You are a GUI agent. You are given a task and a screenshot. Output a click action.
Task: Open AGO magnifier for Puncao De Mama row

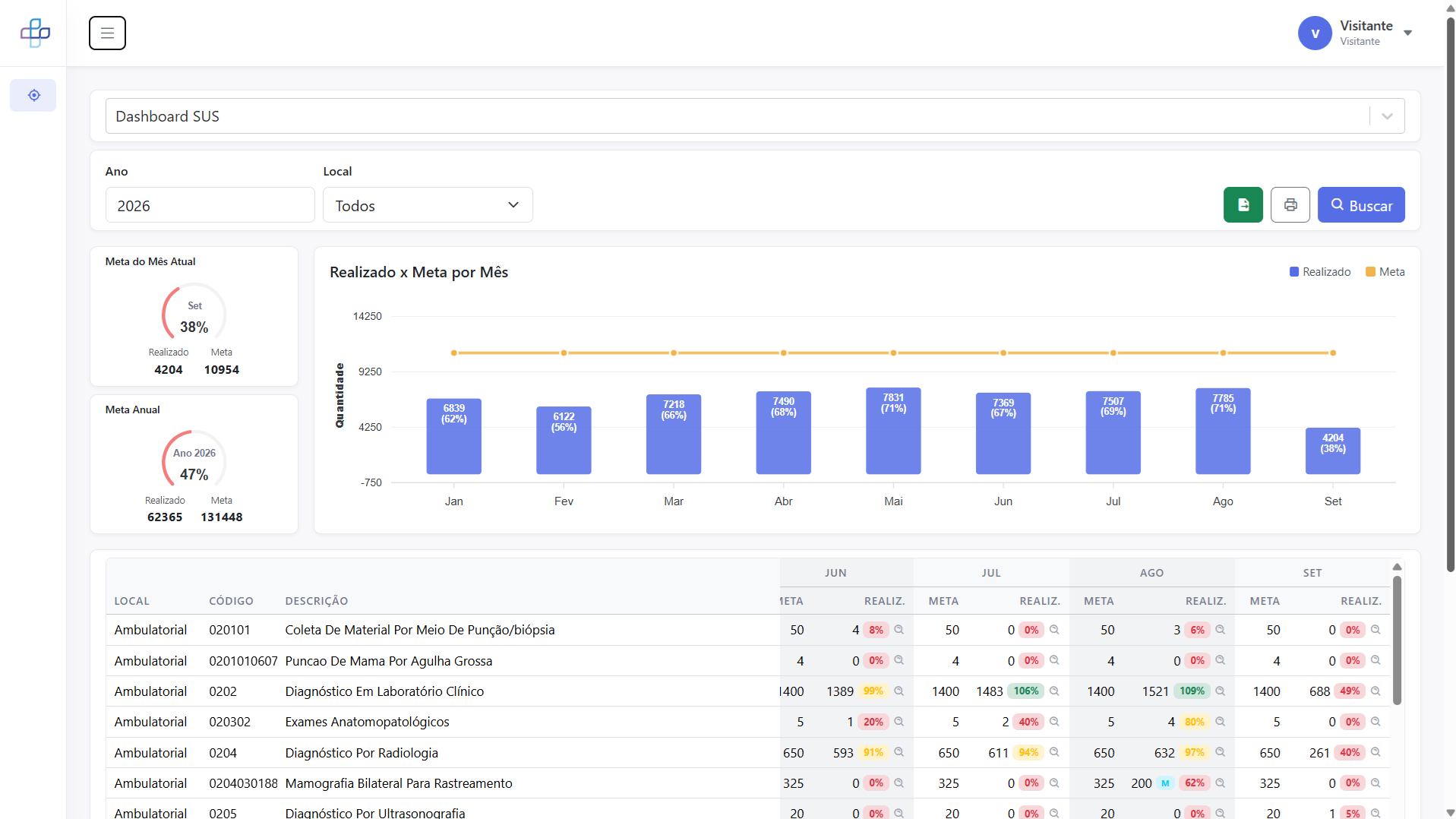tap(1220, 660)
